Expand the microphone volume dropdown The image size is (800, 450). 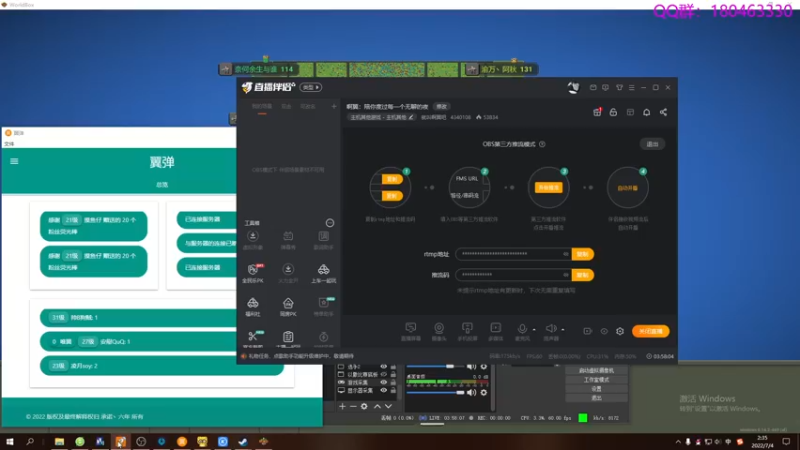tap(534, 330)
